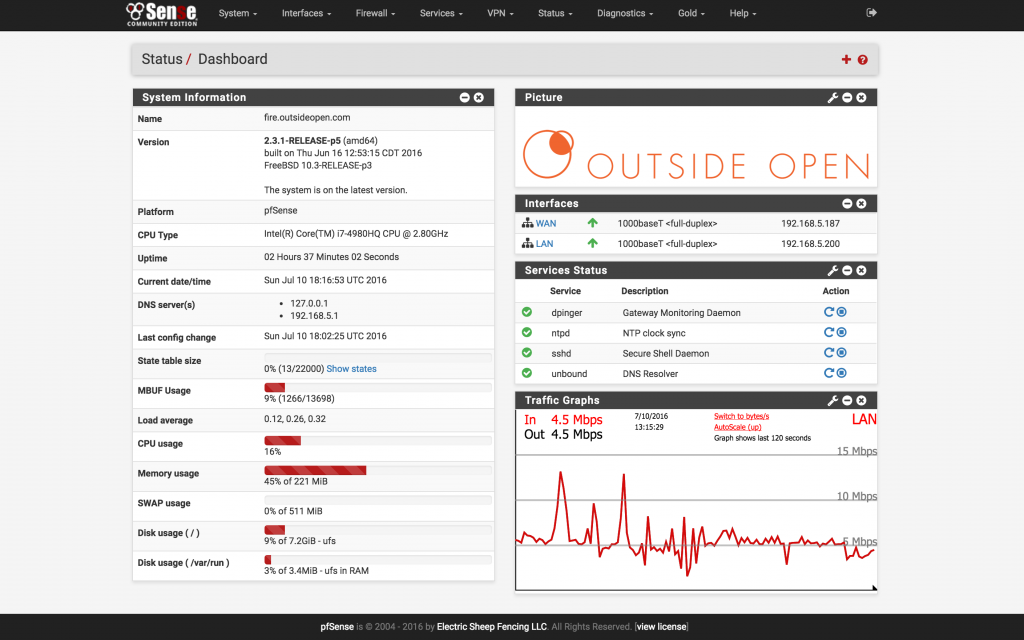Configure the Picture widget with the wrench

[x=833, y=97]
